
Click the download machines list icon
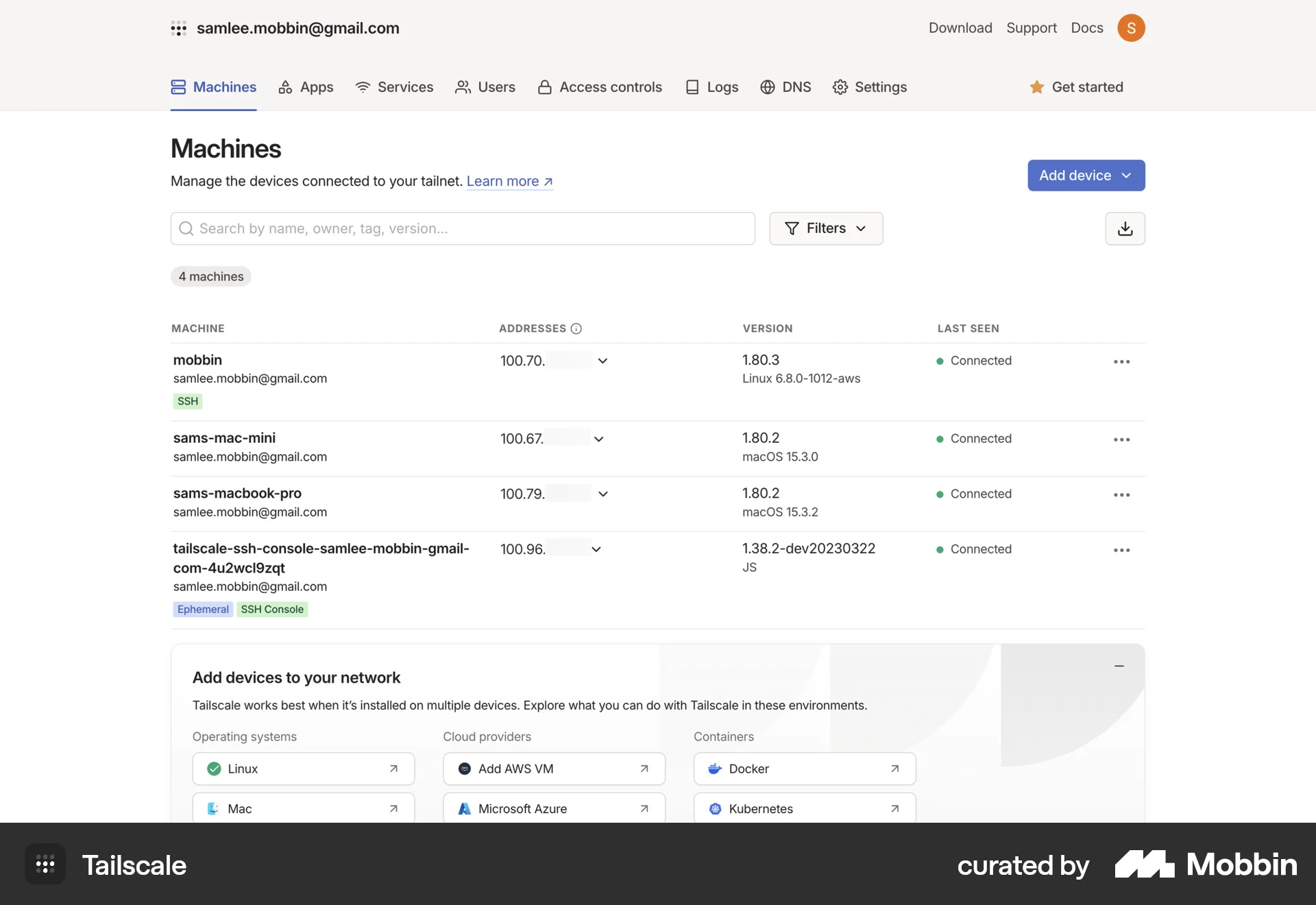1125,228
